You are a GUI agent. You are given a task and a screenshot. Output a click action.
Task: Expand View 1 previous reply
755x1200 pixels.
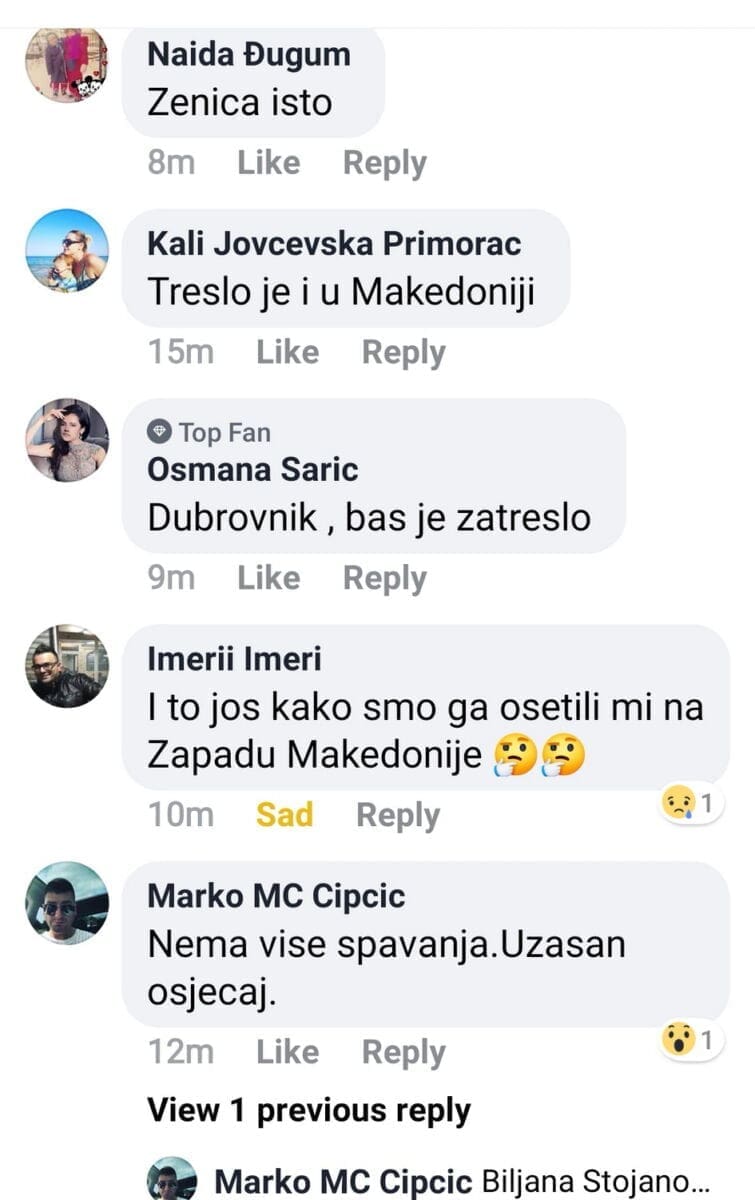click(308, 1110)
